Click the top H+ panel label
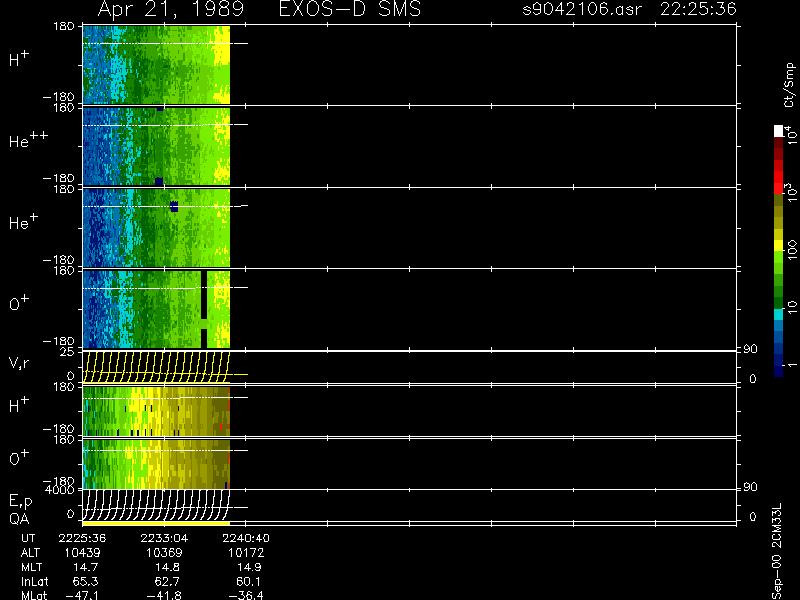800x600 pixels. [x=19, y=60]
